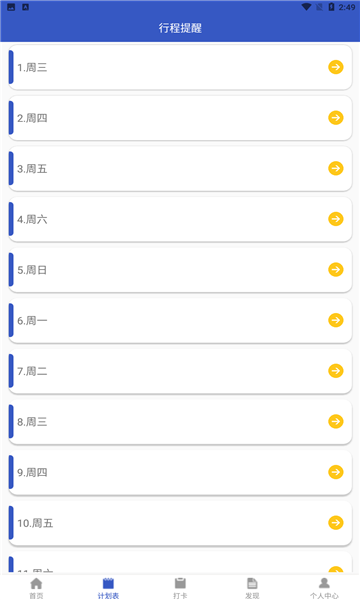Image resolution: width=360 pixels, height=600 pixels.
Task: Tap the arrow icon for 1.周三
Action: [336, 67]
